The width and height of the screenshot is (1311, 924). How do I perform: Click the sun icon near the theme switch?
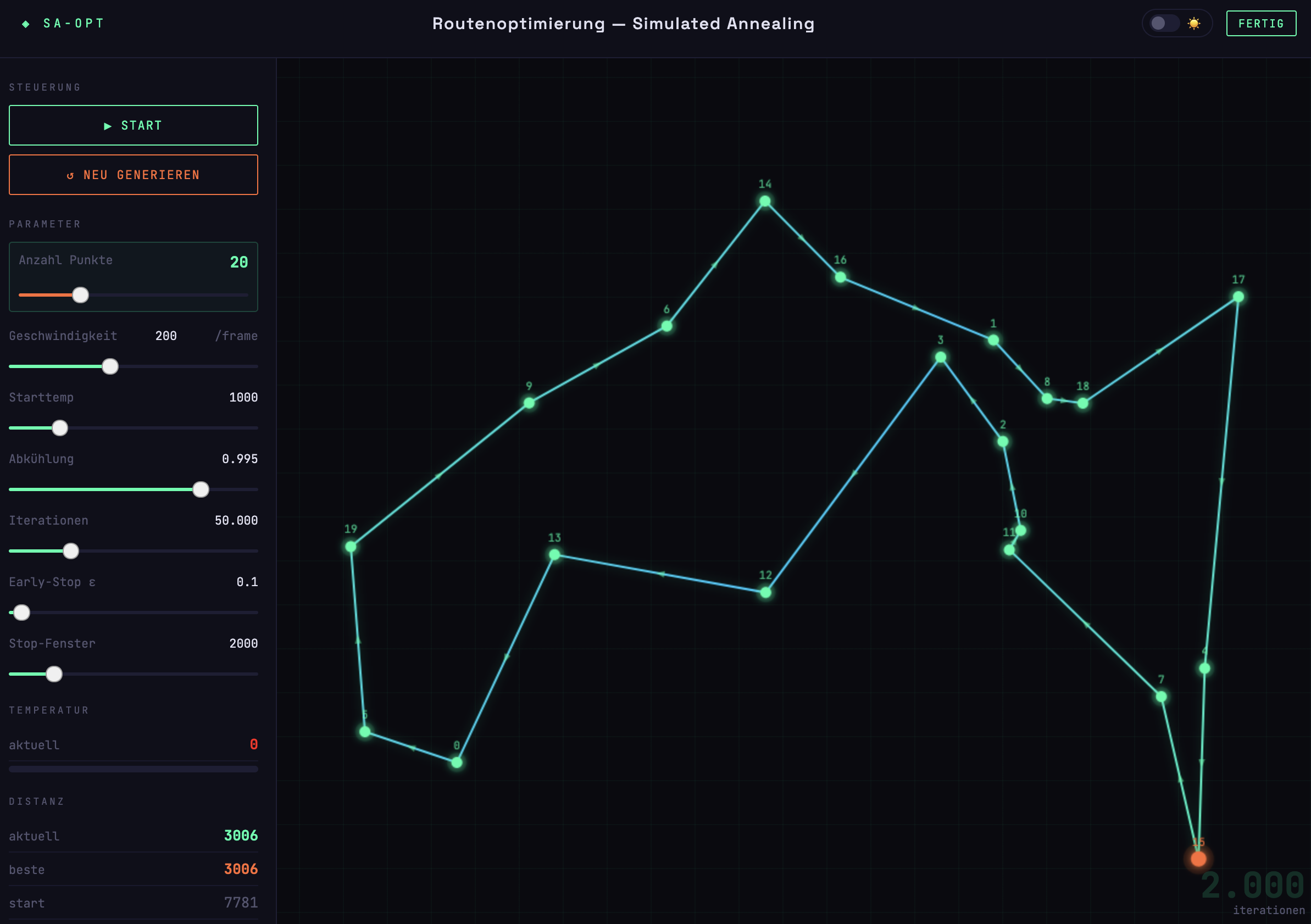coord(1194,24)
